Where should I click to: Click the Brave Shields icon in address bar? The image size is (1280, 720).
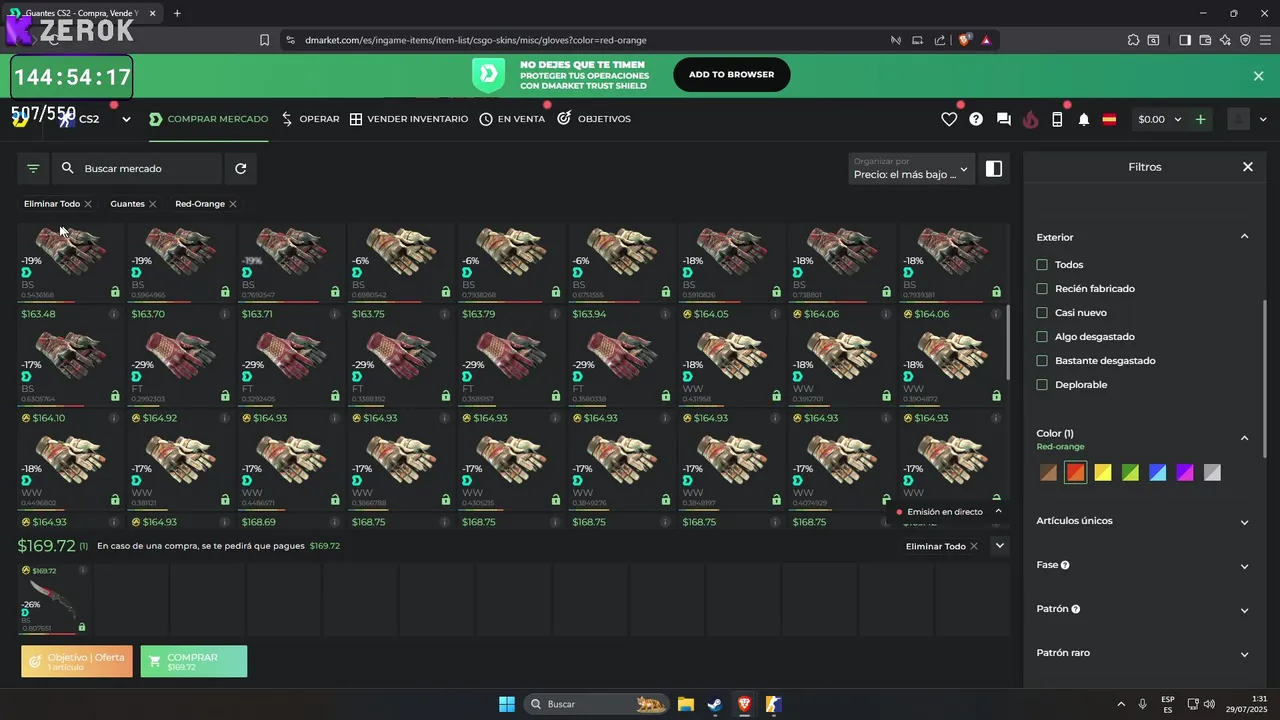tap(964, 40)
